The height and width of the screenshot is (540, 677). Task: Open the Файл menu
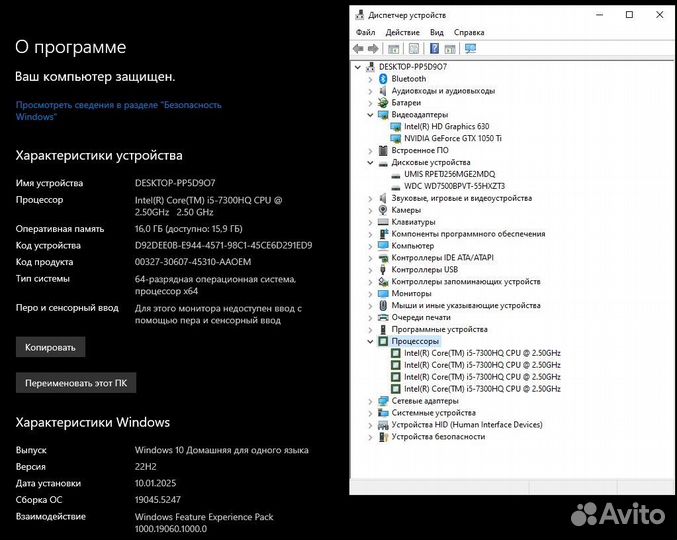365,32
